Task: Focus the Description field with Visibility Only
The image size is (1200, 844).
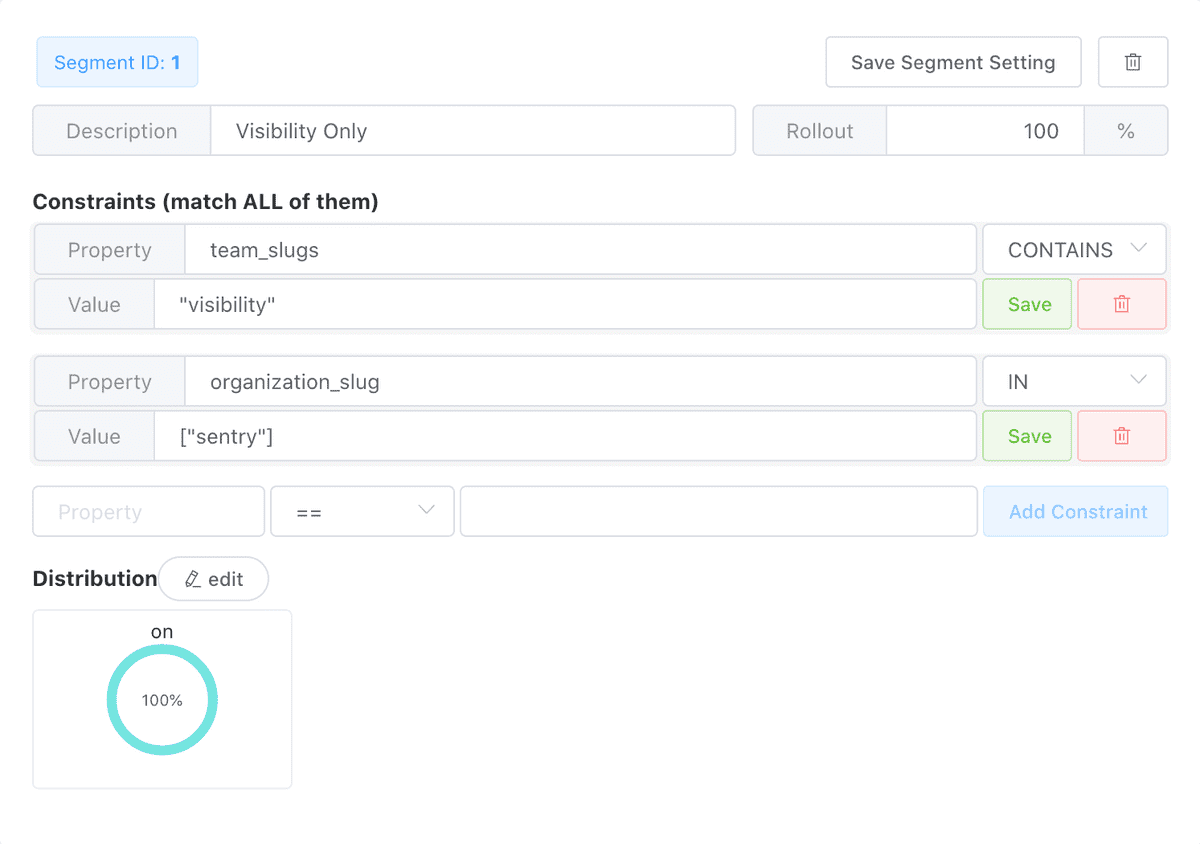Action: [x=473, y=131]
